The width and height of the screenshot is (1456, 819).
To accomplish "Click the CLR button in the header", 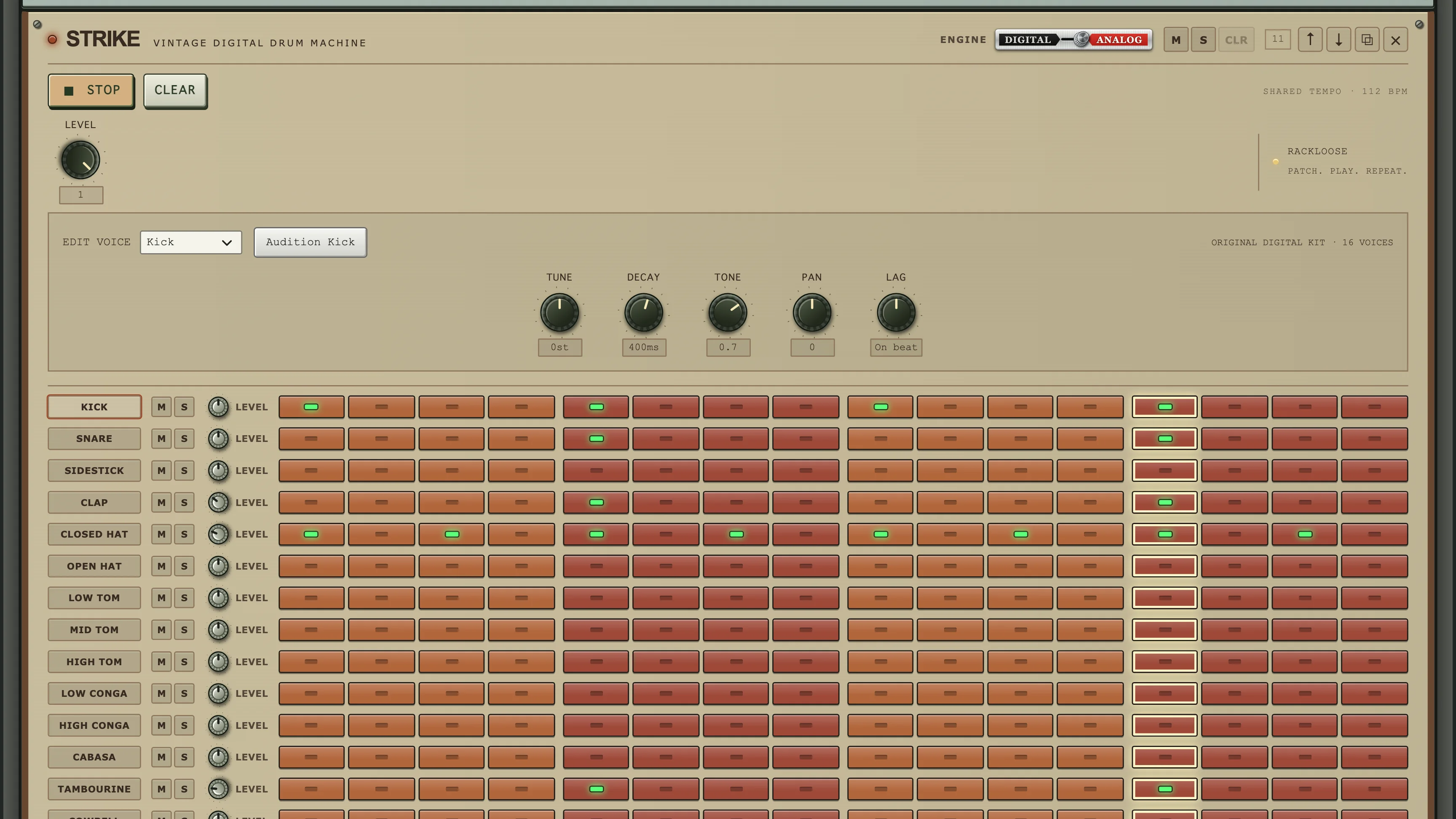I will click(x=1236, y=40).
